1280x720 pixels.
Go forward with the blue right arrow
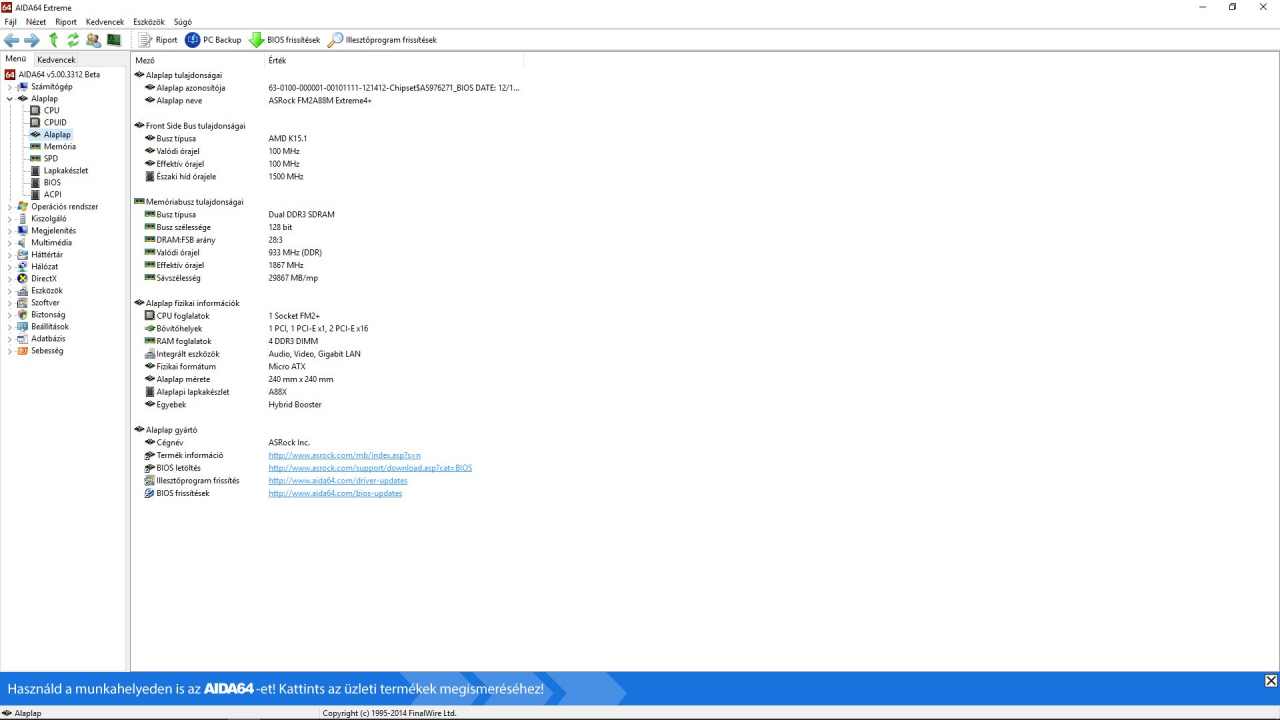coord(32,40)
